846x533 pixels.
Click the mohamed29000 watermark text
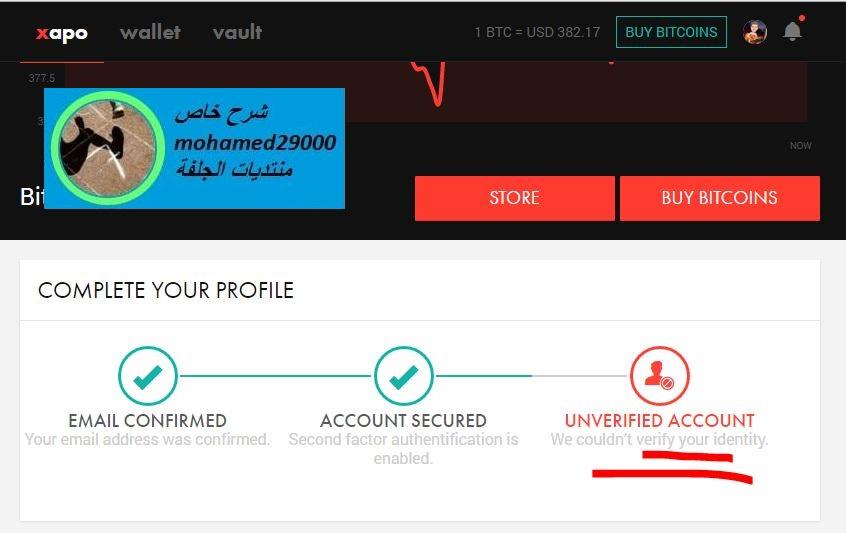[255, 143]
